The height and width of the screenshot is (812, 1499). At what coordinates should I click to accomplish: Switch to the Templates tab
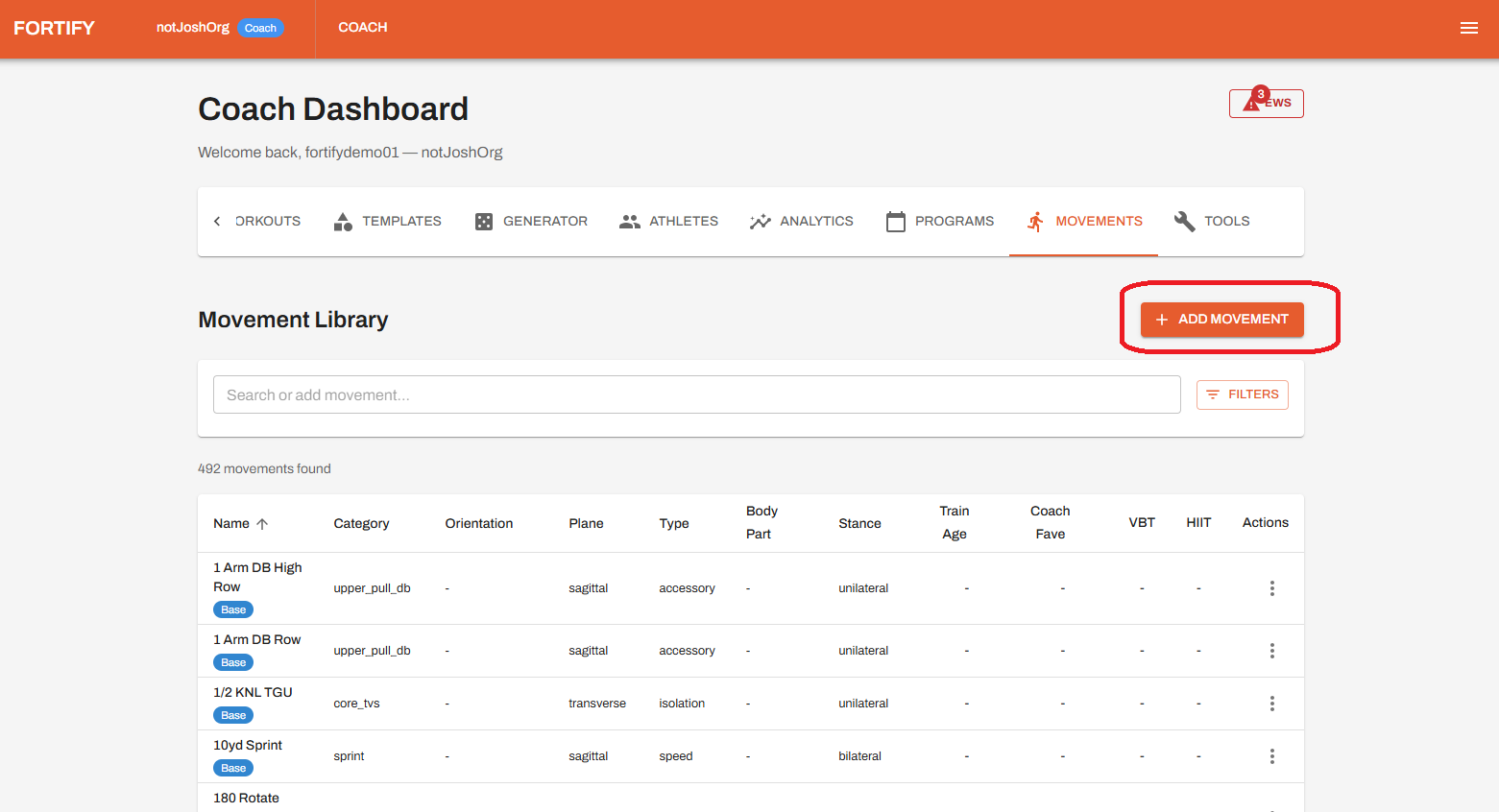387,222
